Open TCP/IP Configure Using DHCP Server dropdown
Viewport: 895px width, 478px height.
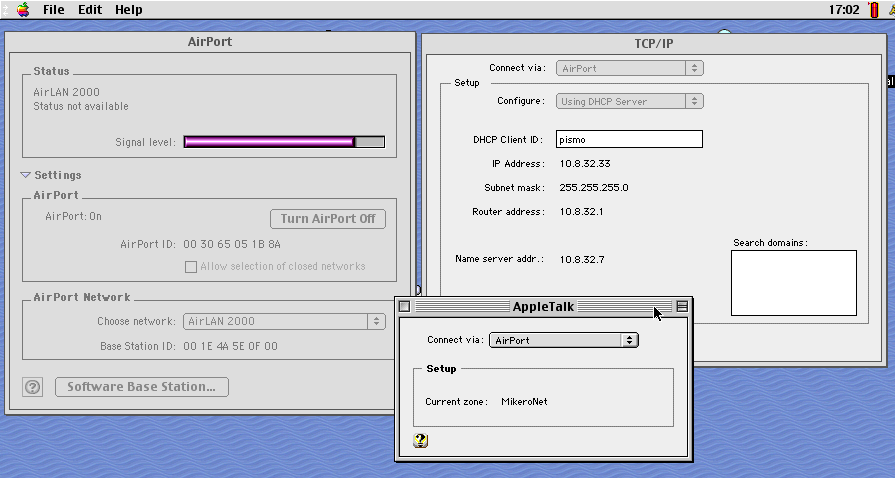[x=629, y=101]
